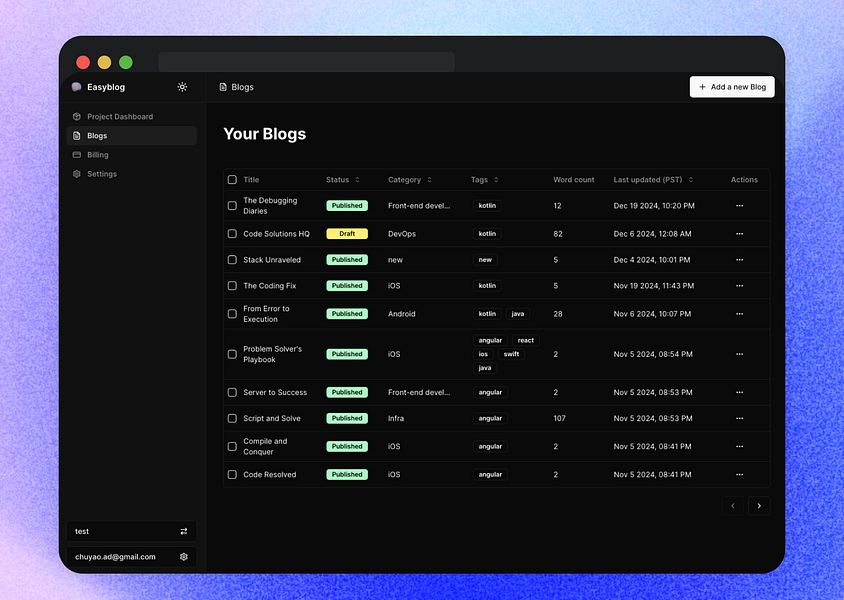Click the Draft status badge

pyautogui.click(x=347, y=234)
